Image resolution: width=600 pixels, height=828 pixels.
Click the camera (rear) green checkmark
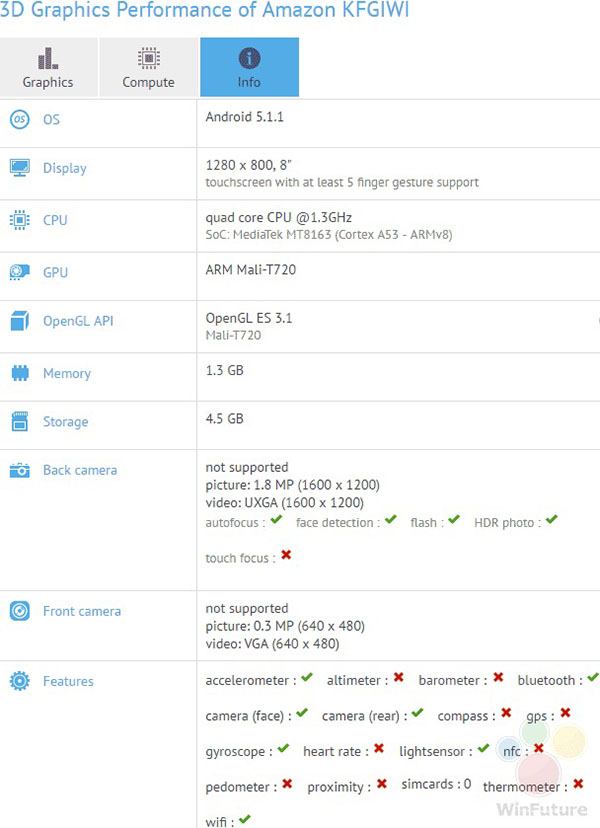pyautogui.click(x=418, y=713)
